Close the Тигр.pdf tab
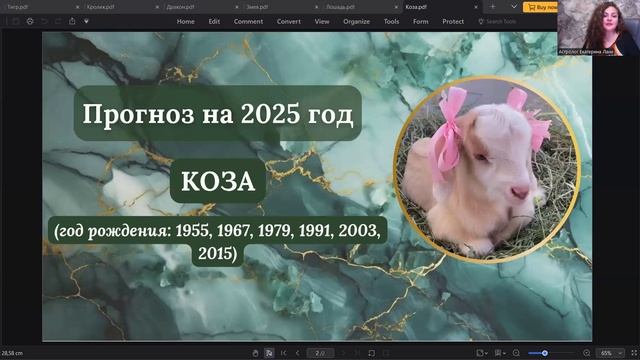Viewport: 640px width, 360px height. click(78, 7)
